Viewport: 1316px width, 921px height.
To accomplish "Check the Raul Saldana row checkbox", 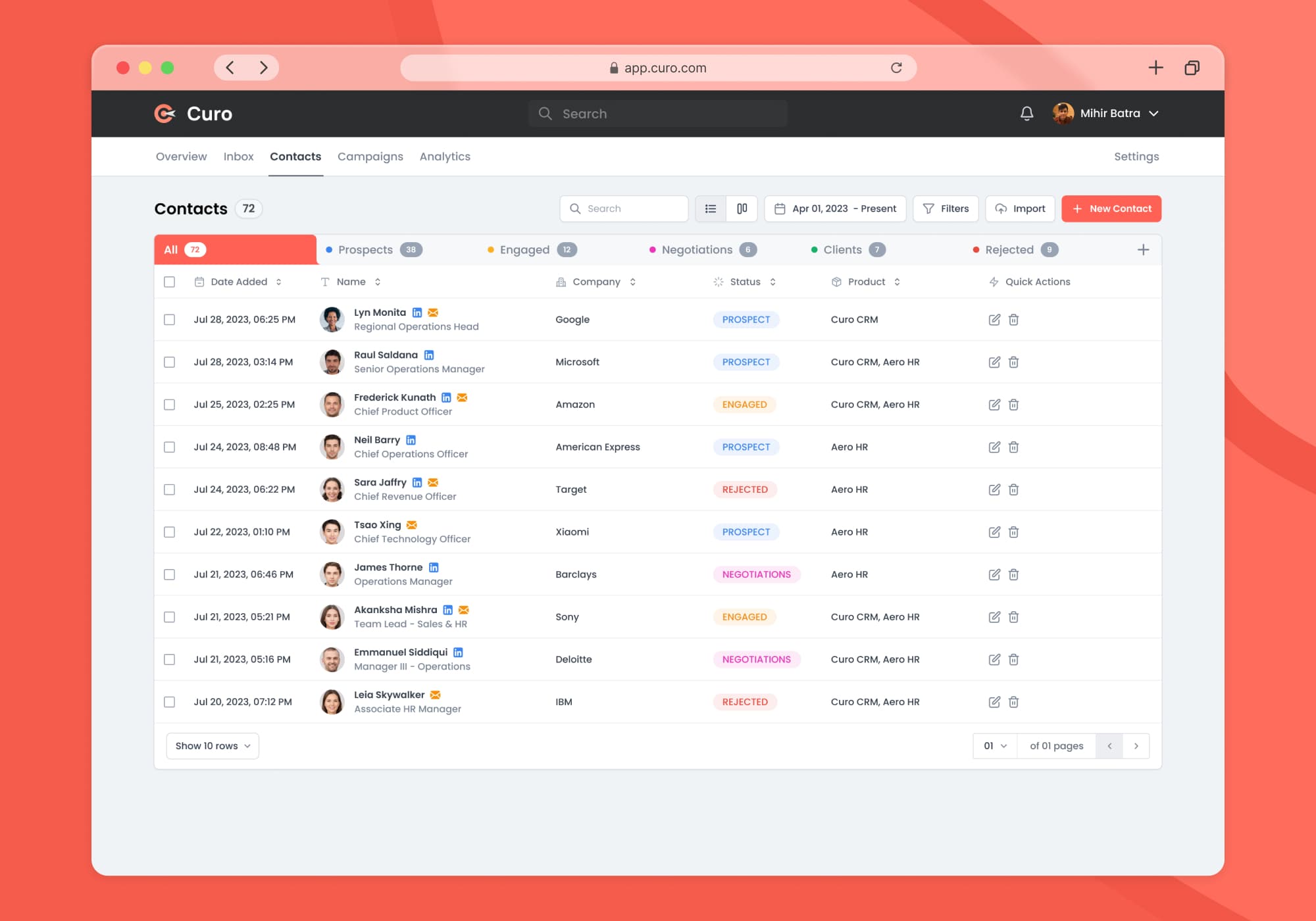I will tap(169, 362).
